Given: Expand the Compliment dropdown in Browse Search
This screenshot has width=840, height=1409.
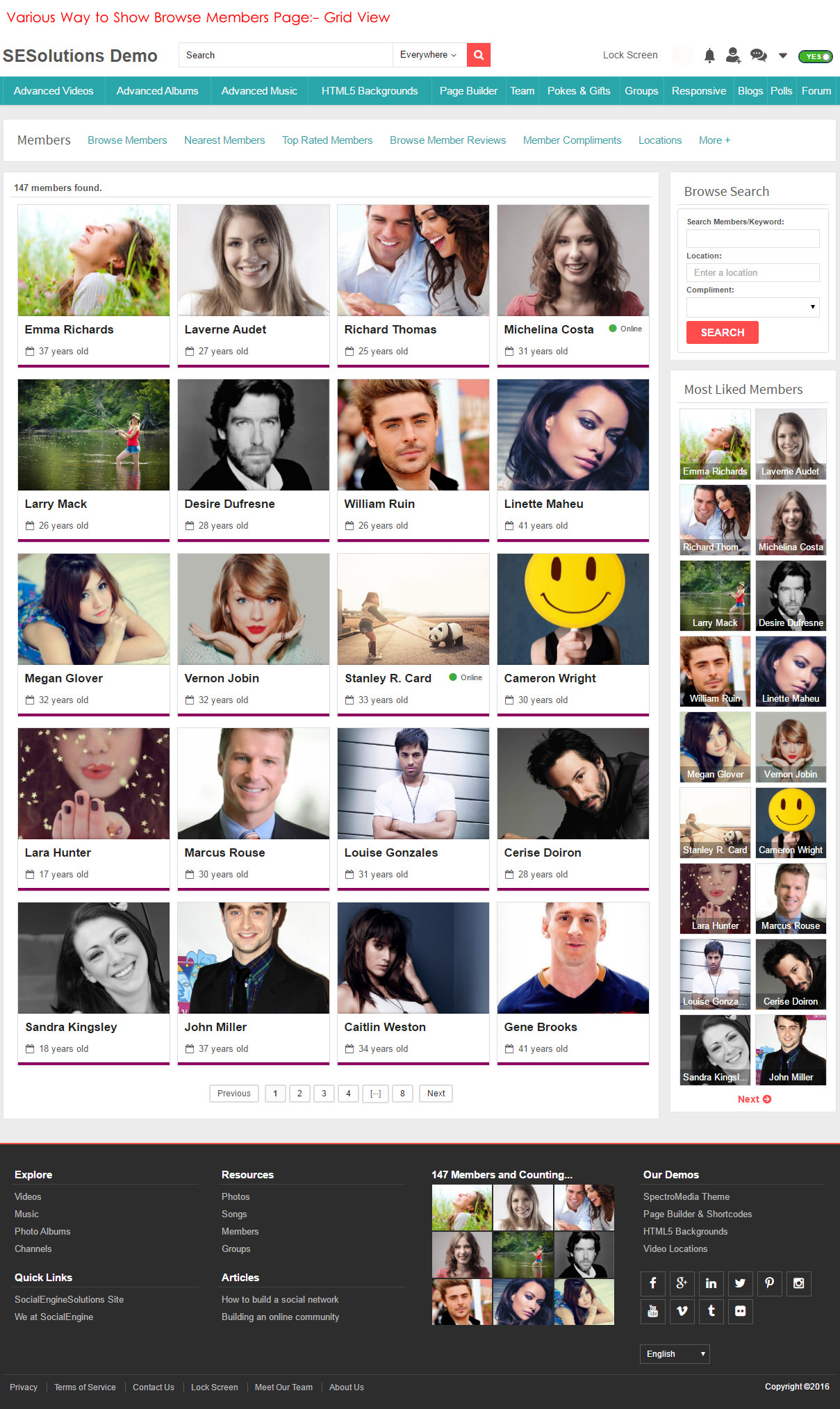Looking at the screenshot, I should 753,307.
